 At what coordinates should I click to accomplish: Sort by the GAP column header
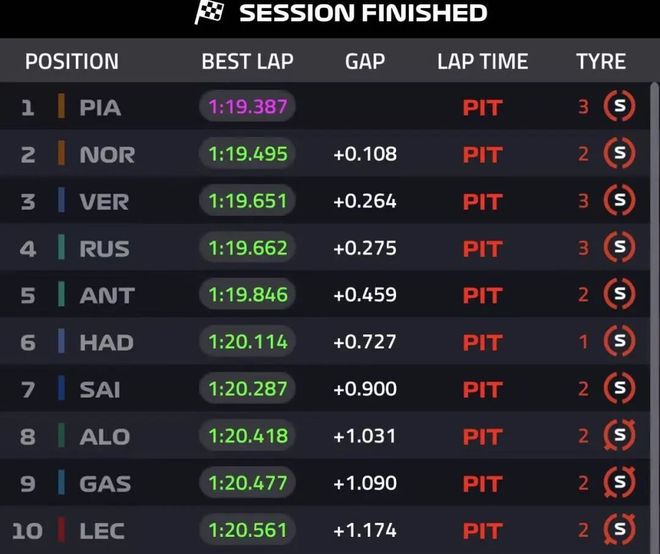tap(365, 61)
